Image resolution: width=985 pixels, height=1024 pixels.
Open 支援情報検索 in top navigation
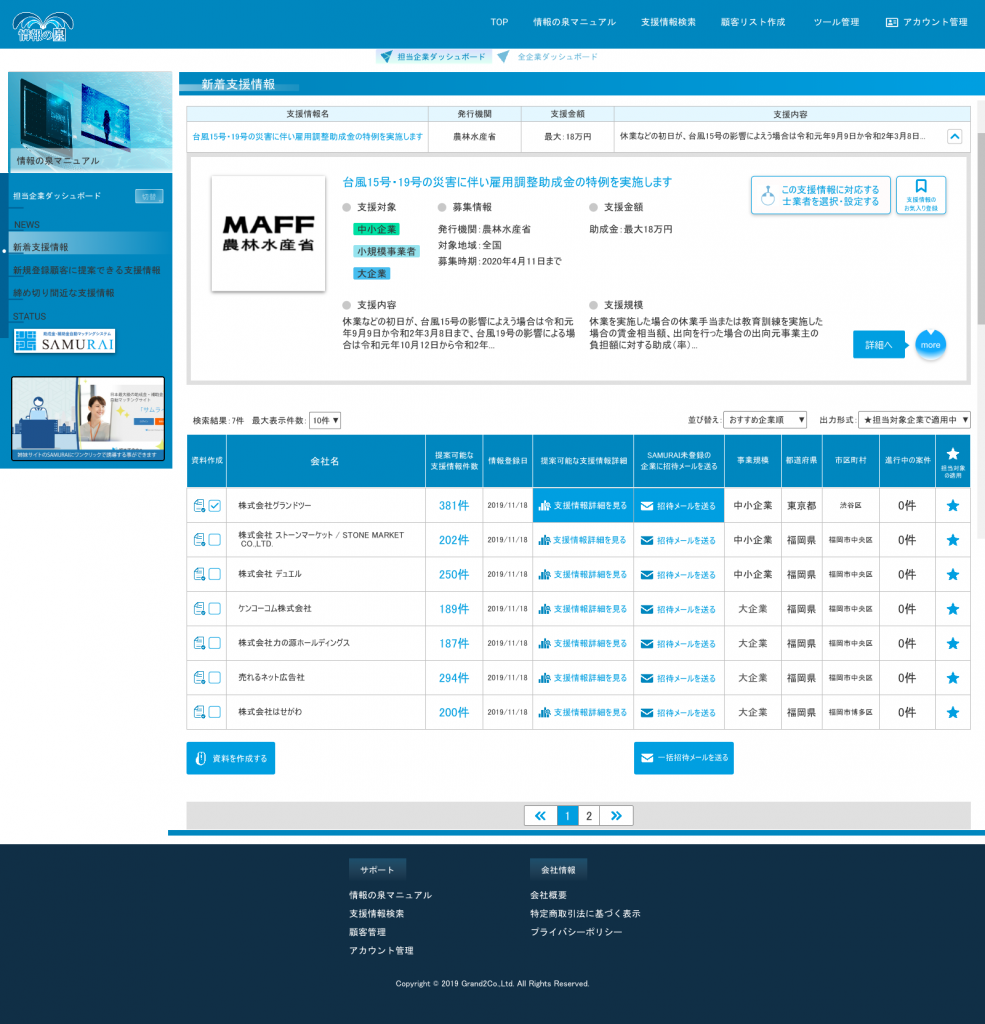668,22
